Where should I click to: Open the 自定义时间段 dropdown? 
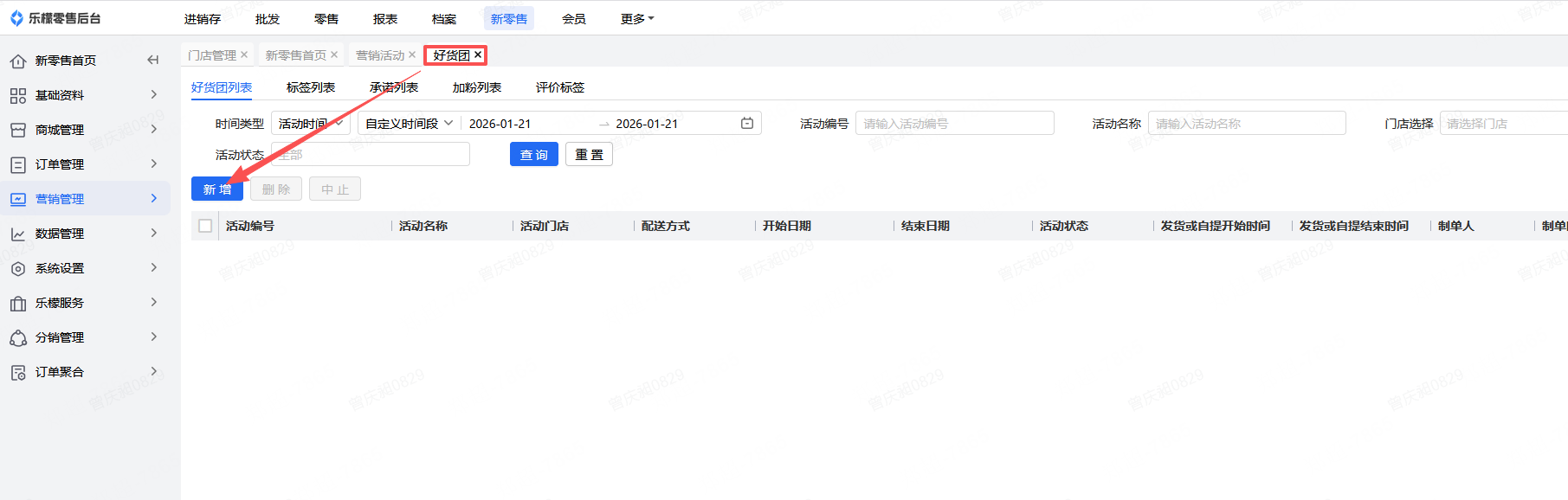click(410, 124)
